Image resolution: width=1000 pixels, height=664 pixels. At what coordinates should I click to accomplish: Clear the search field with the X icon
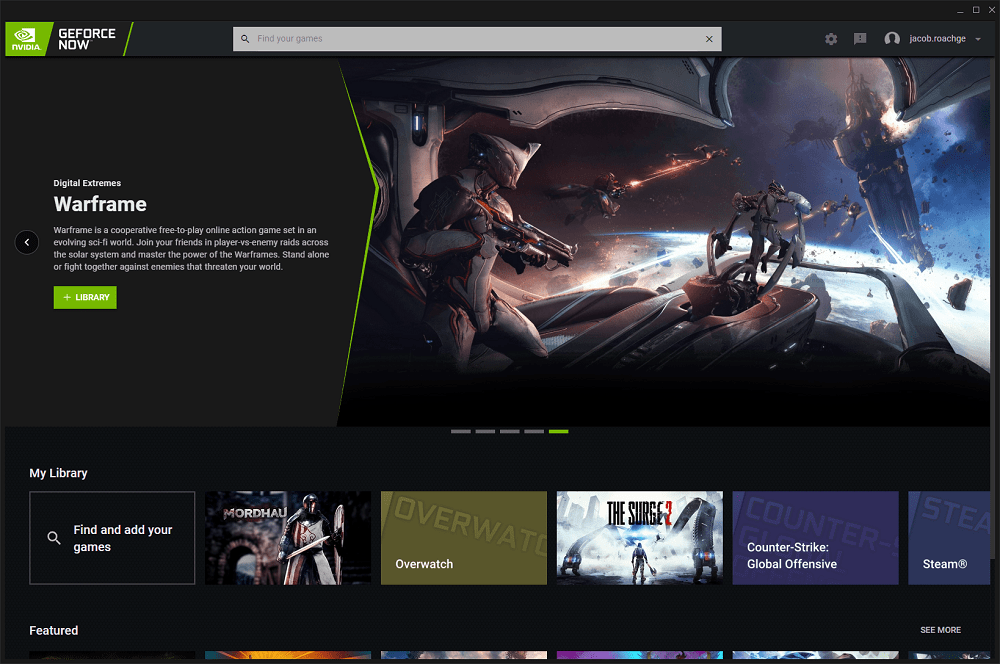point(709,39)
